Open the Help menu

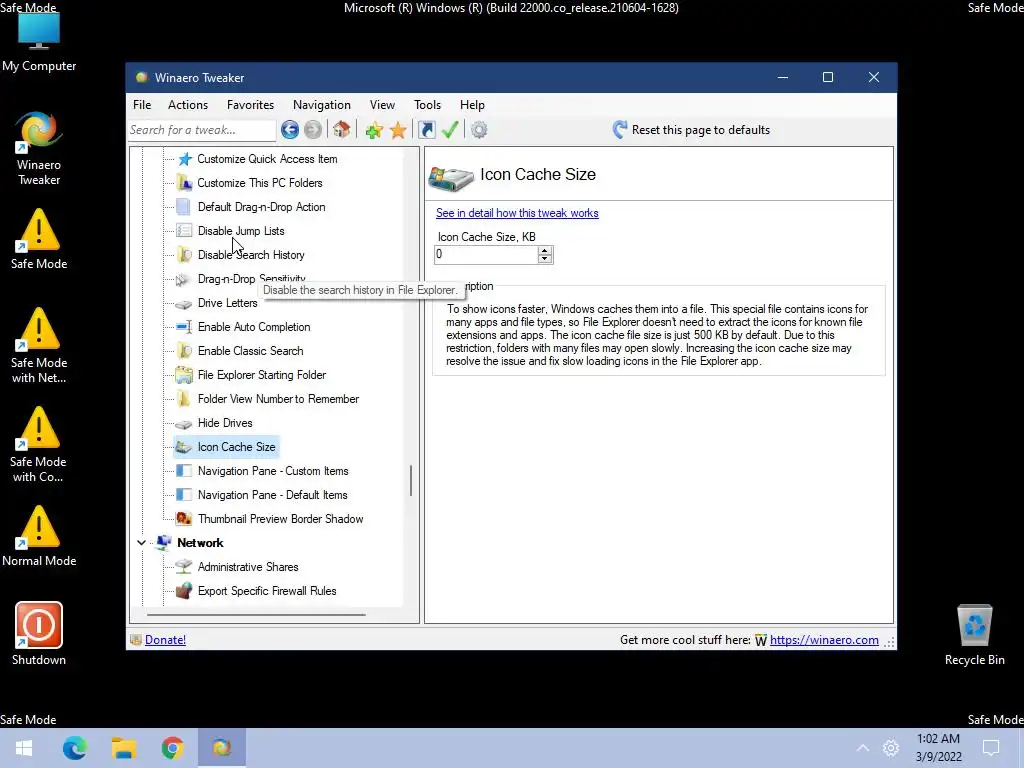pos(472,104)
